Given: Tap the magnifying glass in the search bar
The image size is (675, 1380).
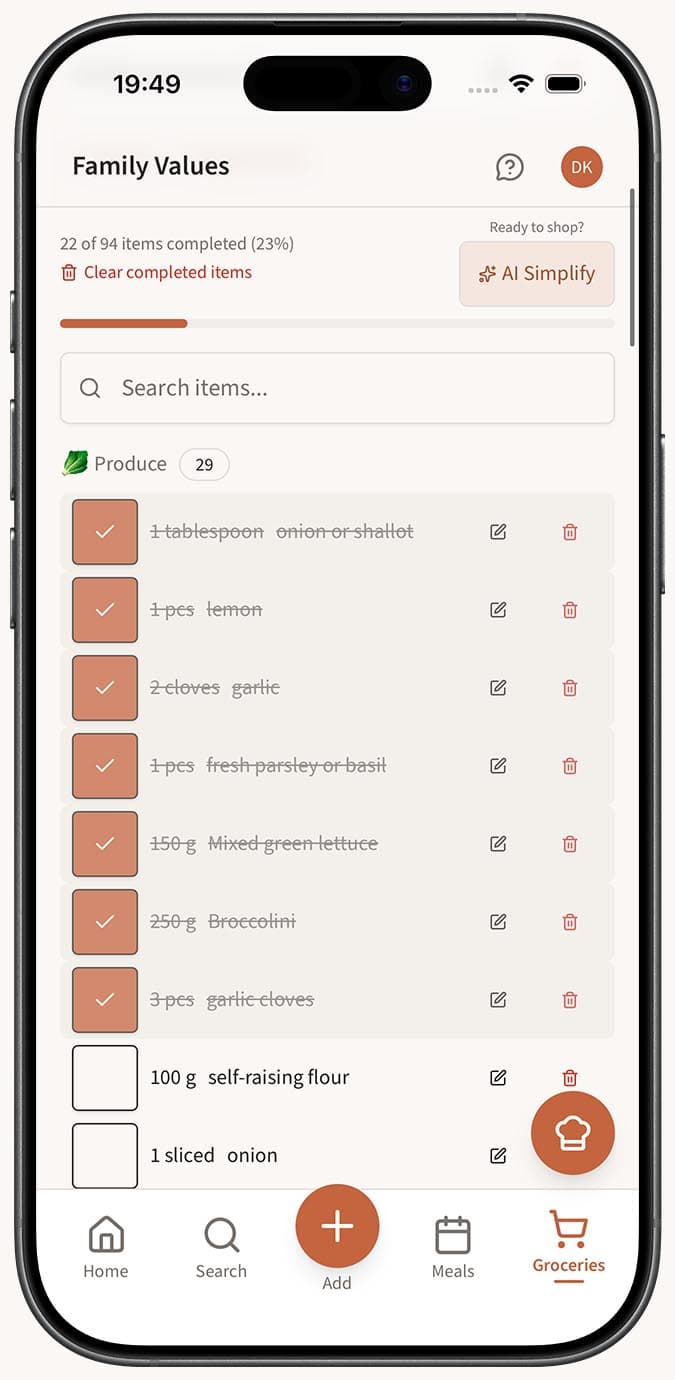Looking at the screenshot, I should tap(90, 388).
